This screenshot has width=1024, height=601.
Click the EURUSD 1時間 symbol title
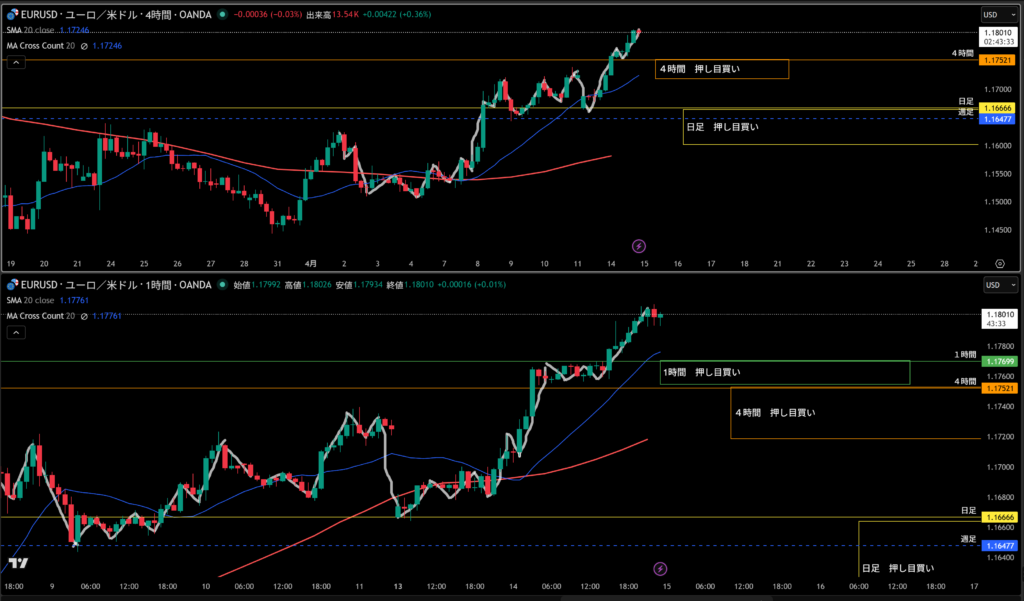(x=110, y=285)
